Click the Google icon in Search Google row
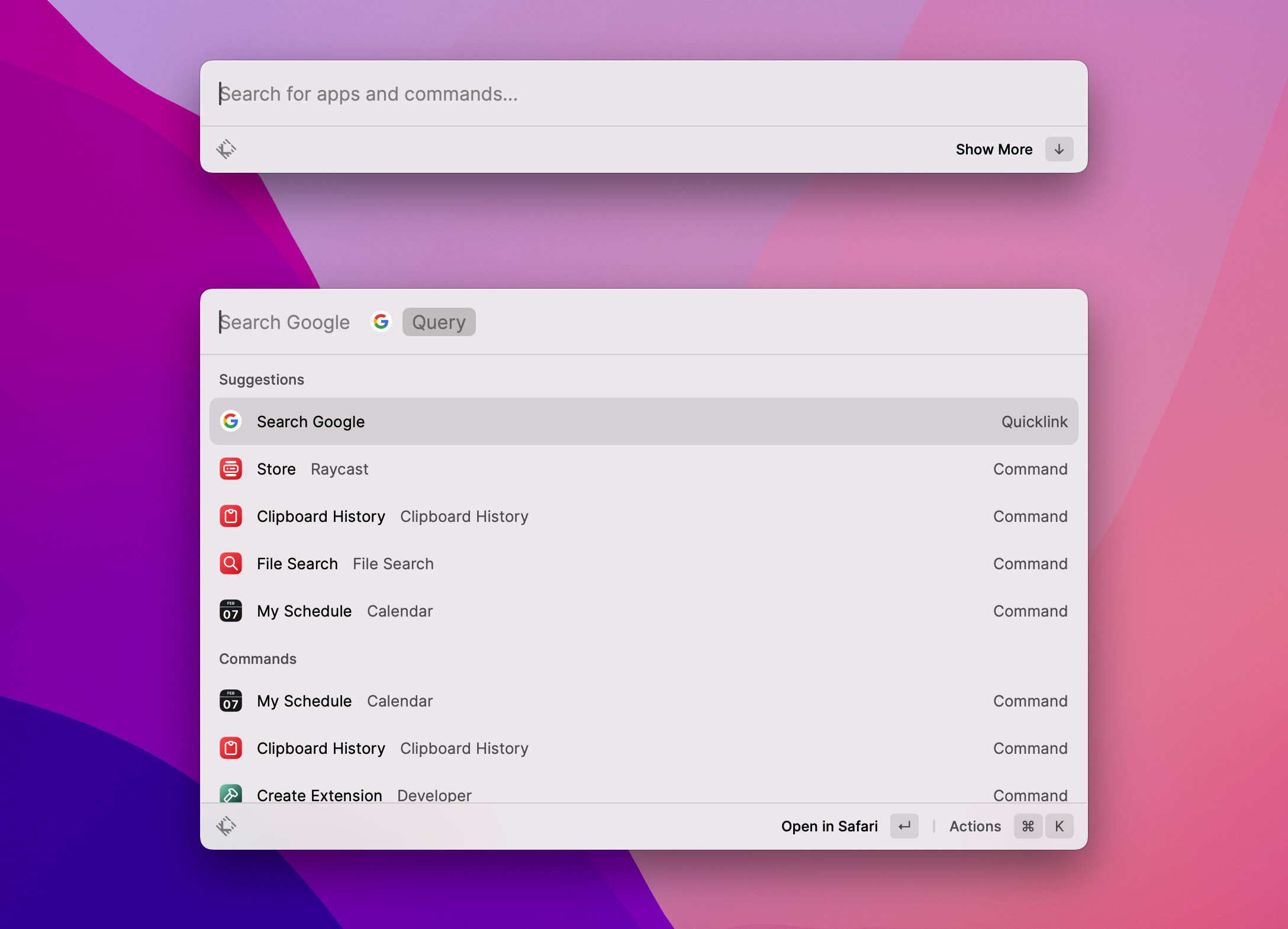 pyautogui.click(x=231, y=421)
